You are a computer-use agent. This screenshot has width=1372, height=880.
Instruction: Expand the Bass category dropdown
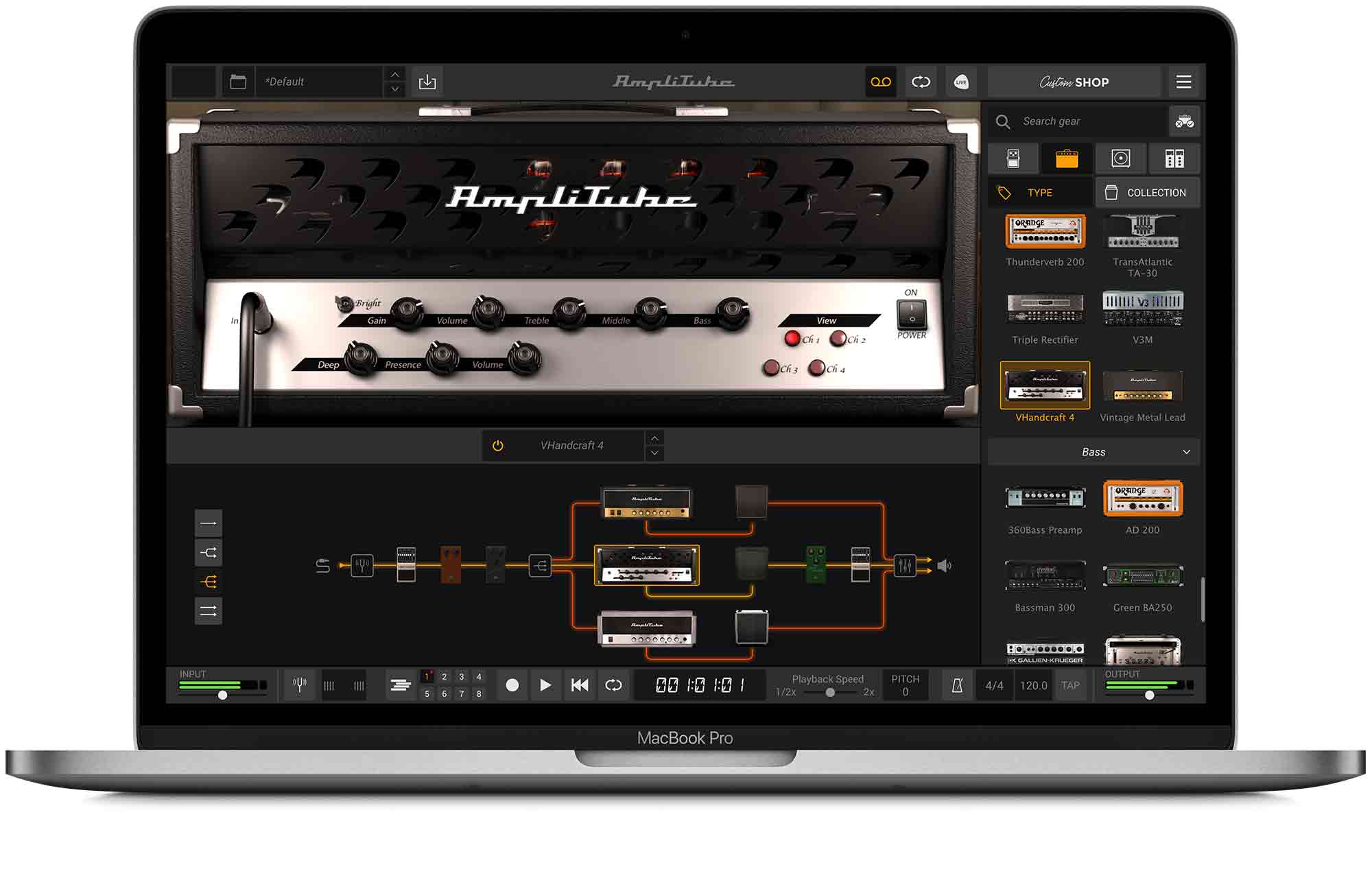click(1092, 451)
